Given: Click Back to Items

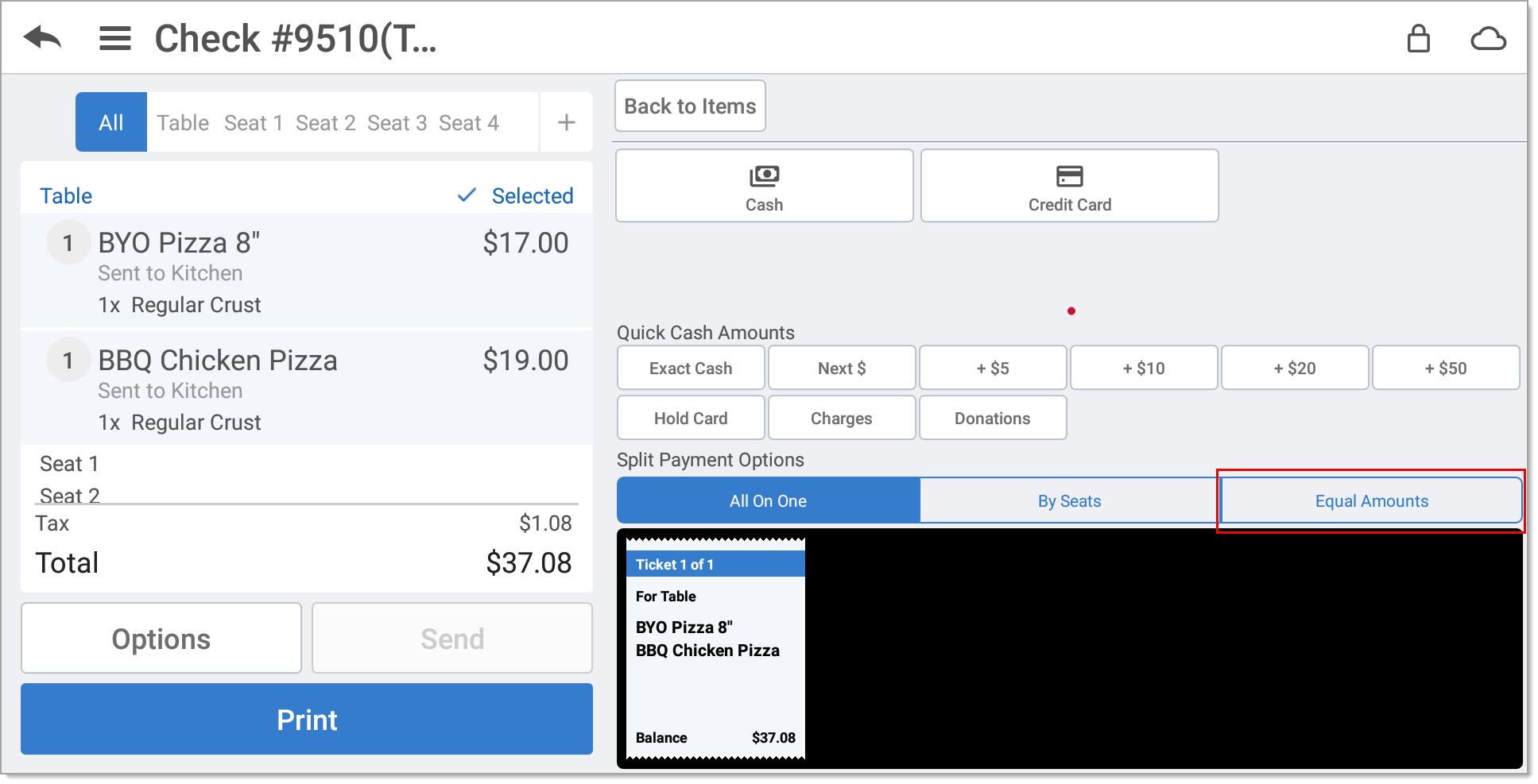Looking at the screenshot, I should coord(689,105).
